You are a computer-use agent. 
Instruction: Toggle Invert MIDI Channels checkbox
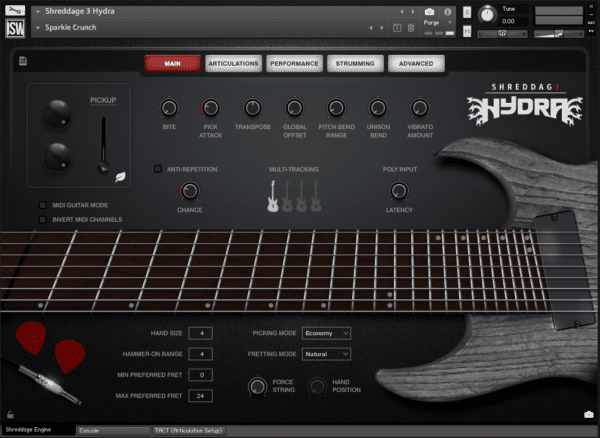43,220
